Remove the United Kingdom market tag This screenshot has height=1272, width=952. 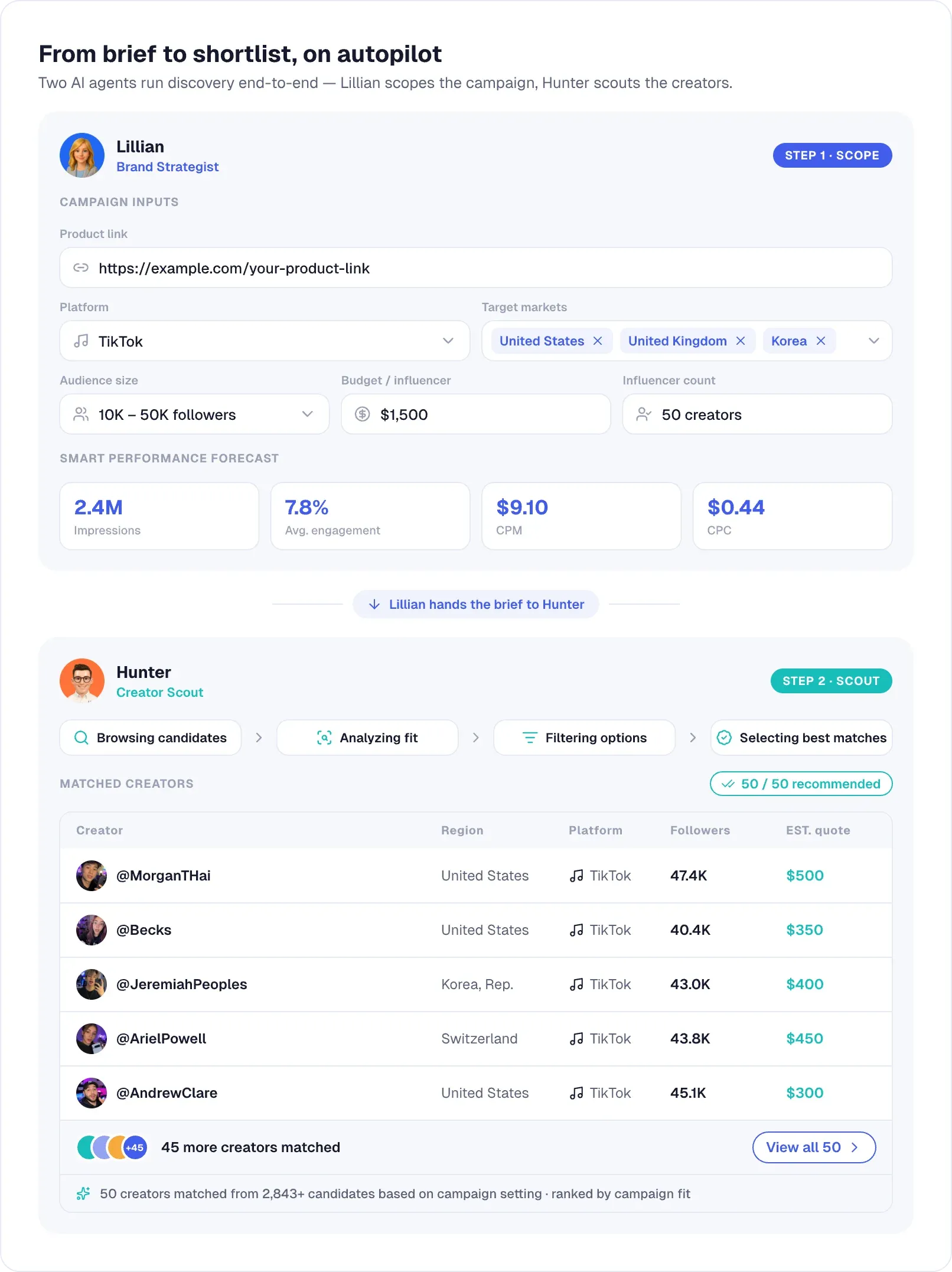(741, 341)
